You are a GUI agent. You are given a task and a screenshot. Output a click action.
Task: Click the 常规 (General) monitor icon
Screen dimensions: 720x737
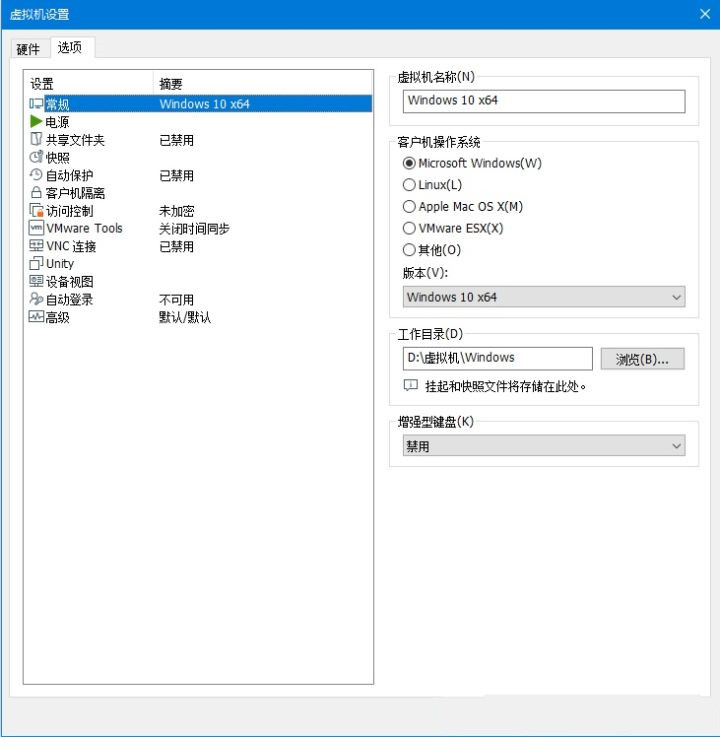pos(36,104)
